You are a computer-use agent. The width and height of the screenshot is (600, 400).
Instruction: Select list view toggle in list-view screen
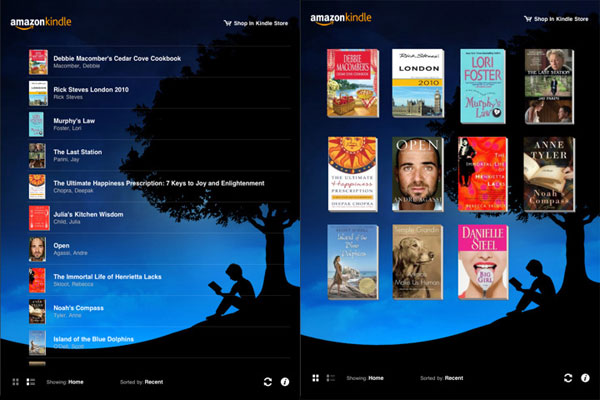coord(31,381)
